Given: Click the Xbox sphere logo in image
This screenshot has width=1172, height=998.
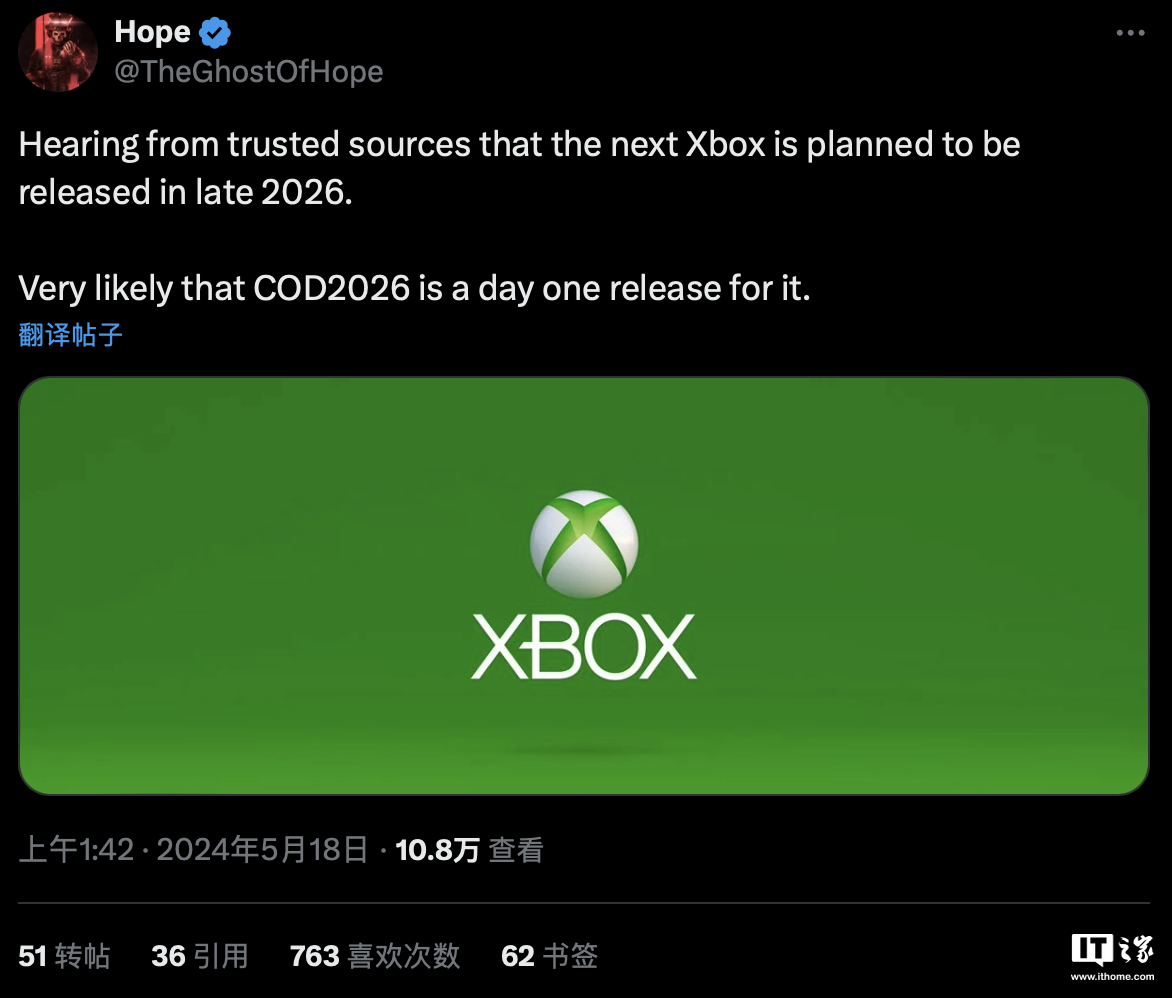Looking at the screenshot, I should 584,545.
